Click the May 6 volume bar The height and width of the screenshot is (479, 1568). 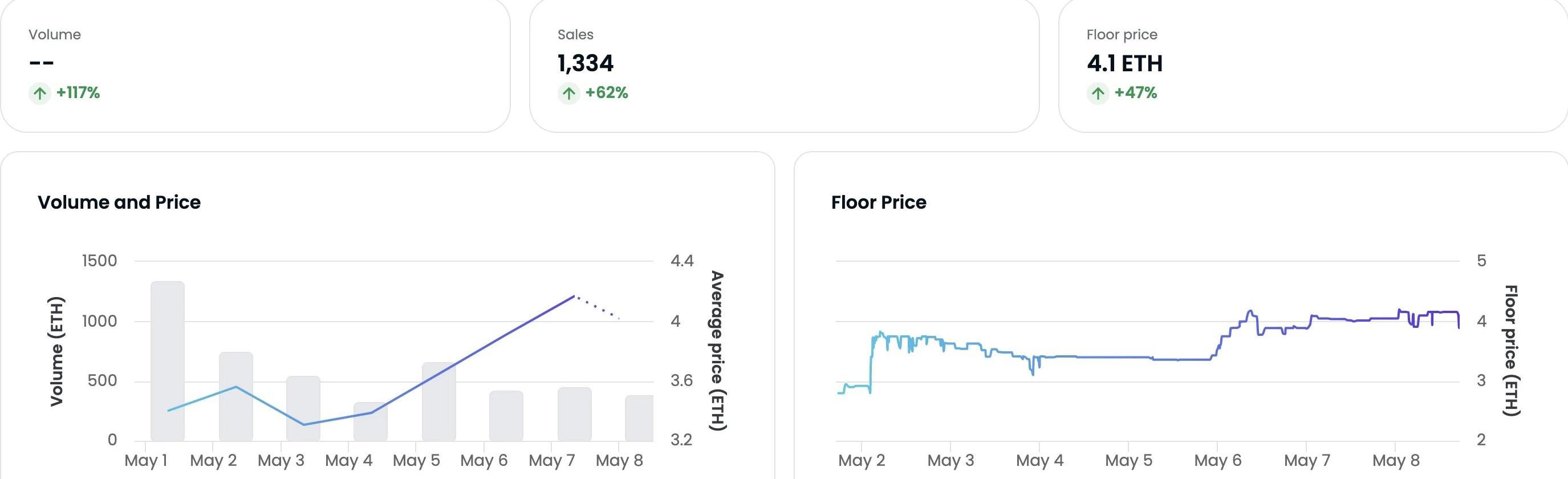[x=506, y=416]
